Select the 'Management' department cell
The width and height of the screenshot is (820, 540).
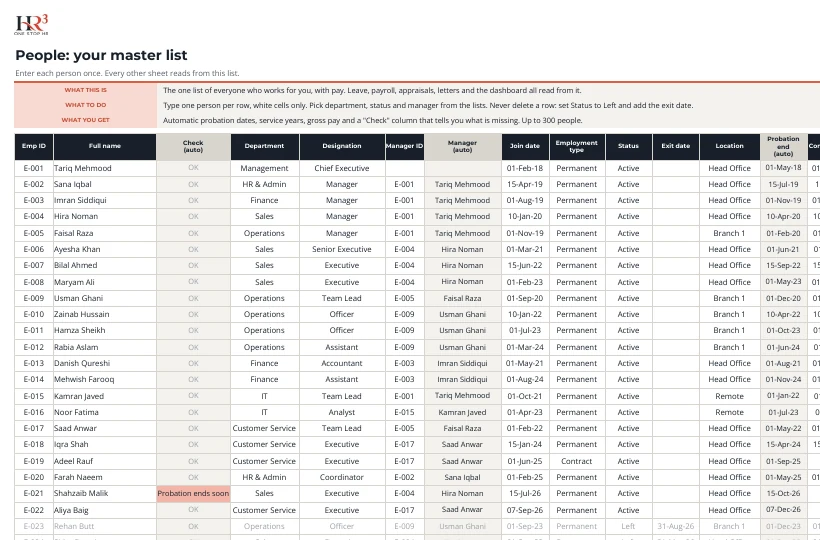[x=265, y=168]
